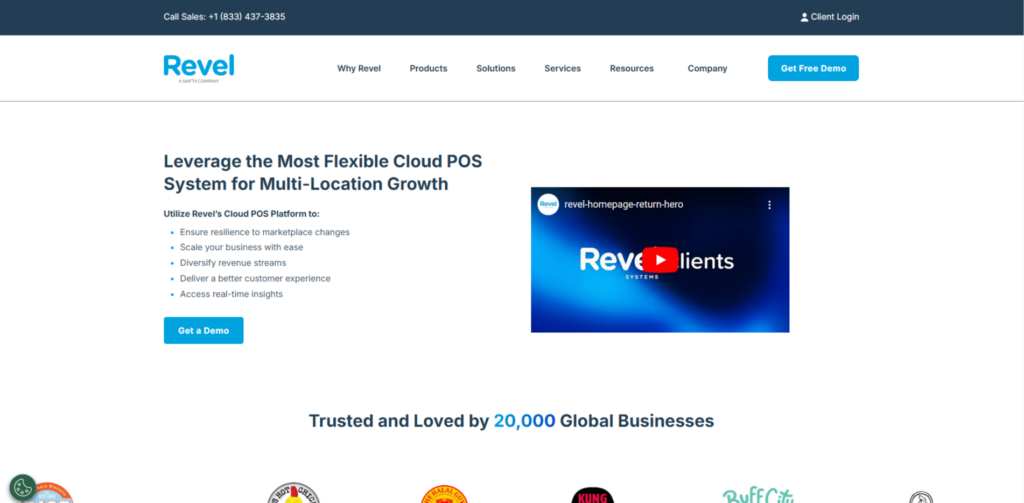Click the Buff City brand logo
The height and width of the screenshot is (503, 1024).
[x=756, y=495]
